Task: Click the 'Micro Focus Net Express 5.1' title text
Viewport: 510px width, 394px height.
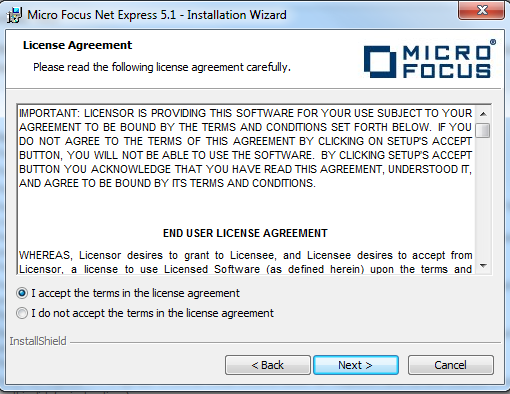Action: 102,15
